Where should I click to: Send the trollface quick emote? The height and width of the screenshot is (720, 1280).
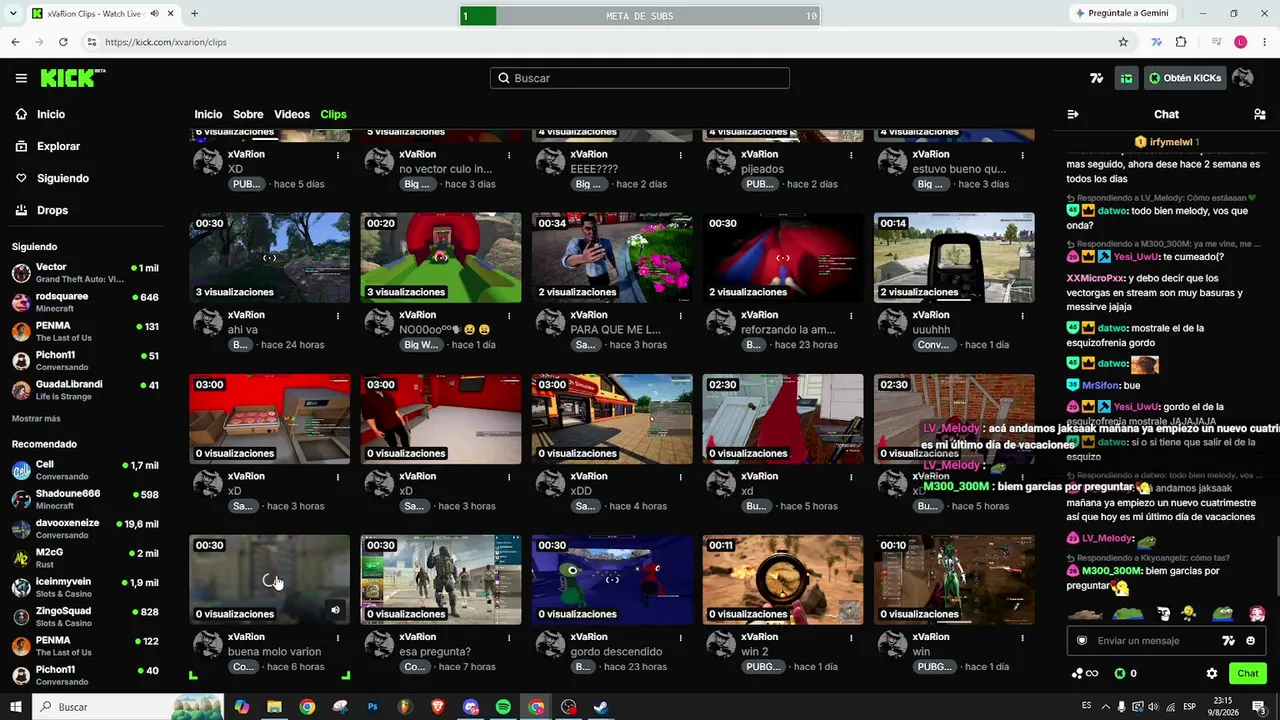pos(1163,613)
